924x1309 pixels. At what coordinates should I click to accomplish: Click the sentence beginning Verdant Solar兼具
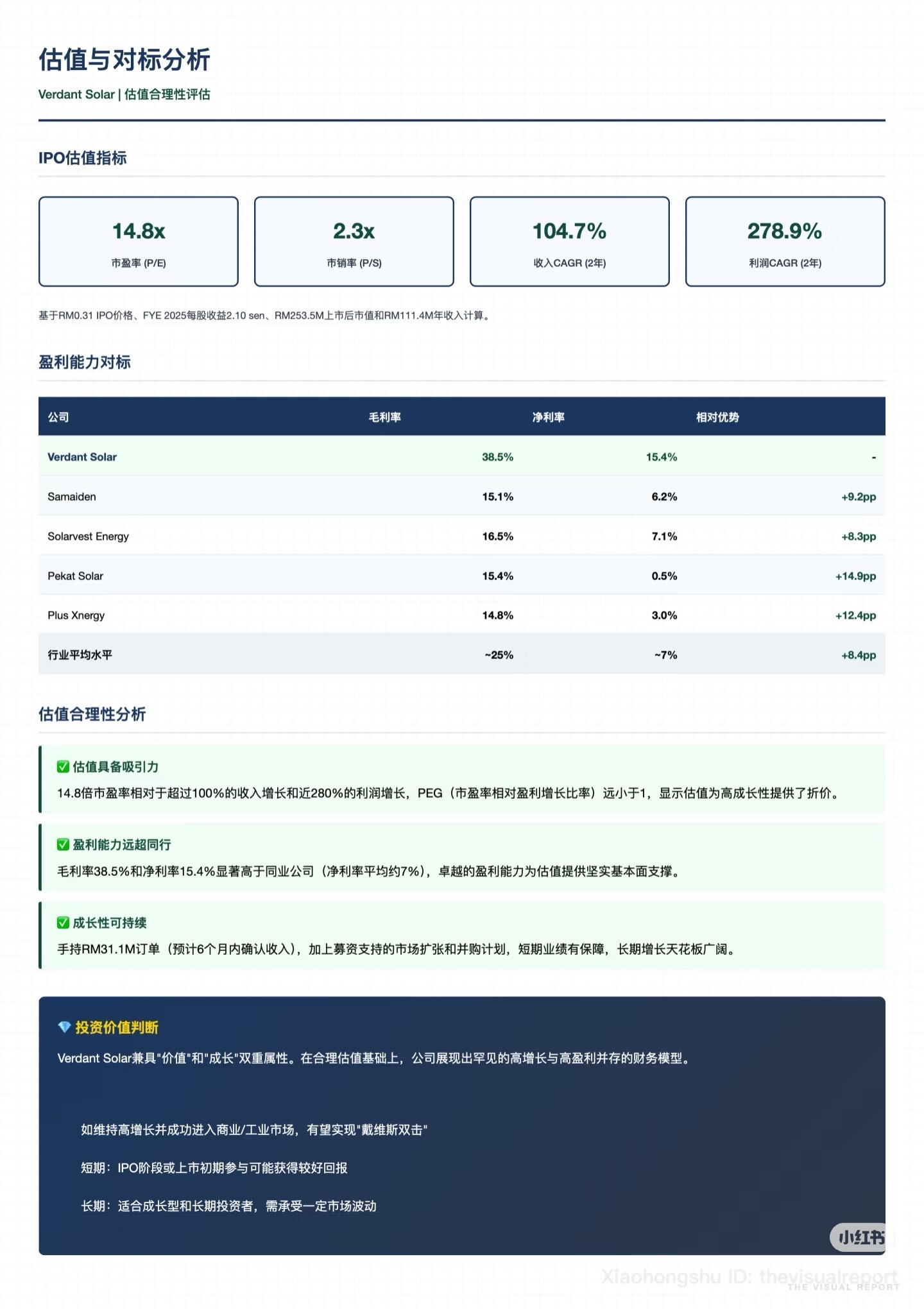tap(375, 1058)
